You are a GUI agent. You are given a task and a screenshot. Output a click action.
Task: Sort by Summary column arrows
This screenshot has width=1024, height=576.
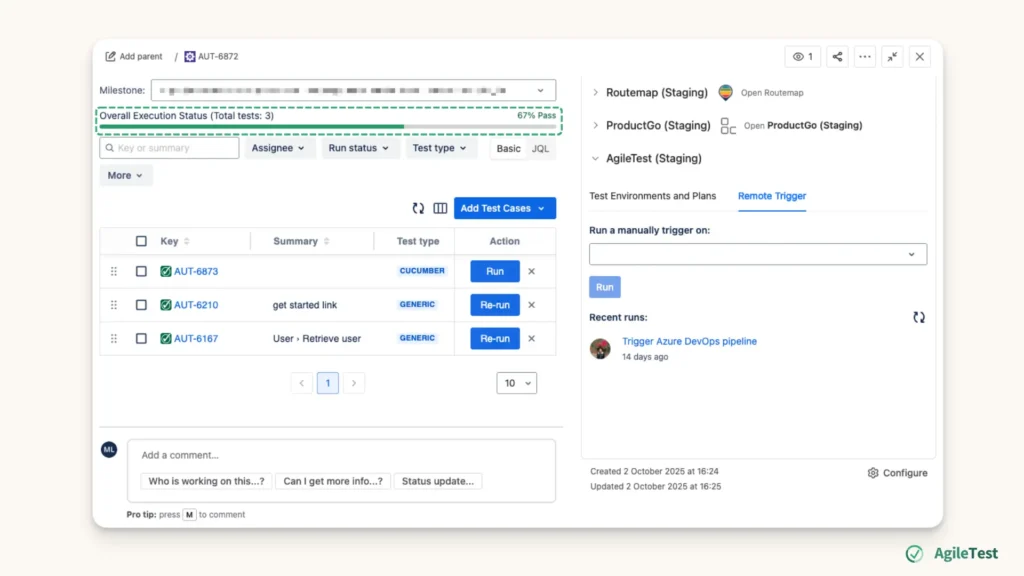point(327,241)
